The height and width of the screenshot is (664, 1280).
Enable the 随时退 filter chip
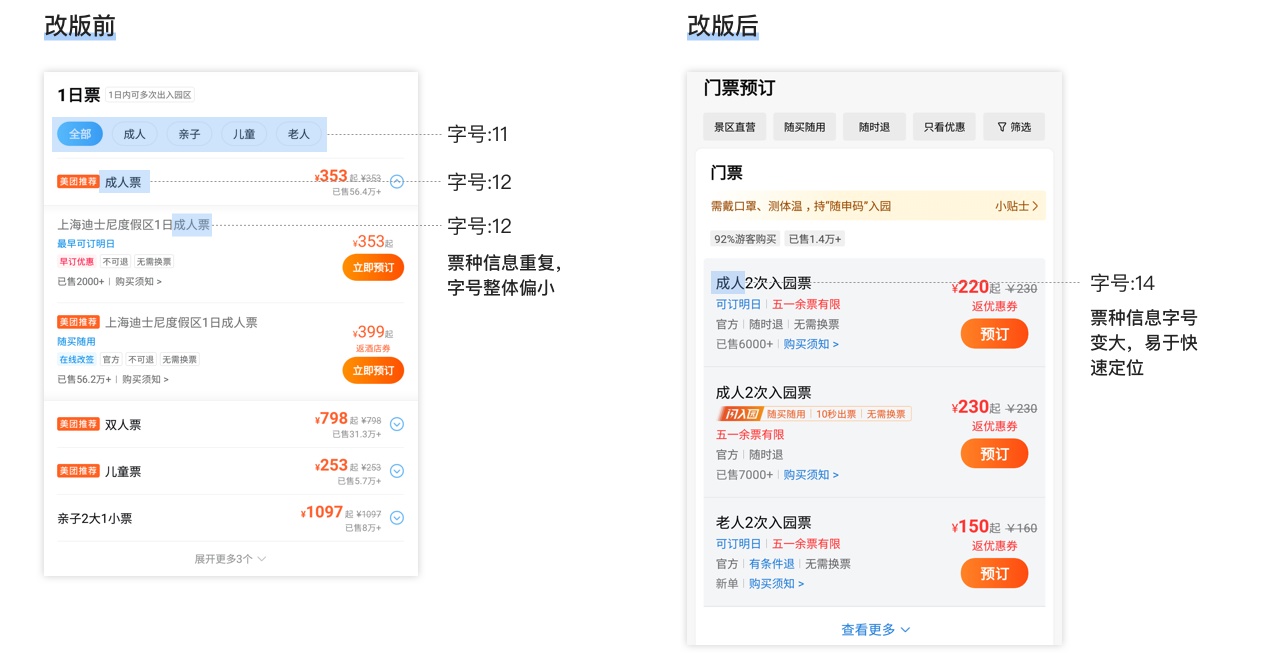click(x=874, y=126)
